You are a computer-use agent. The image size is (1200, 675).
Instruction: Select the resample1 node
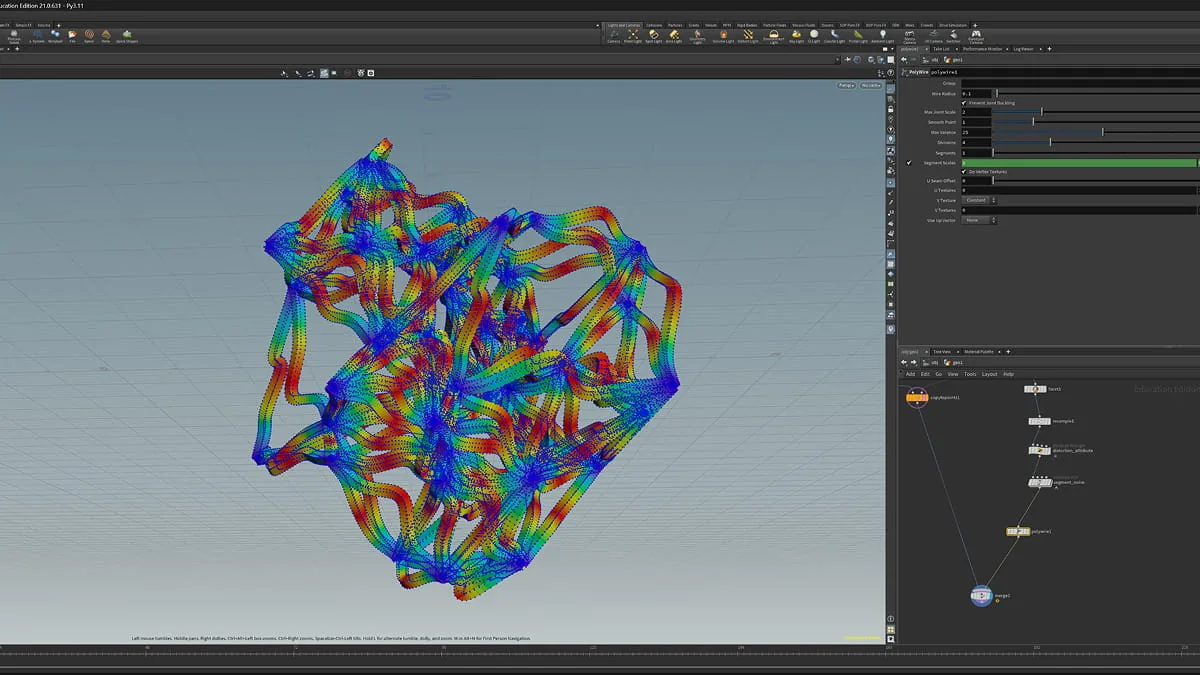pyautogui.click(x=1038, y=421)
